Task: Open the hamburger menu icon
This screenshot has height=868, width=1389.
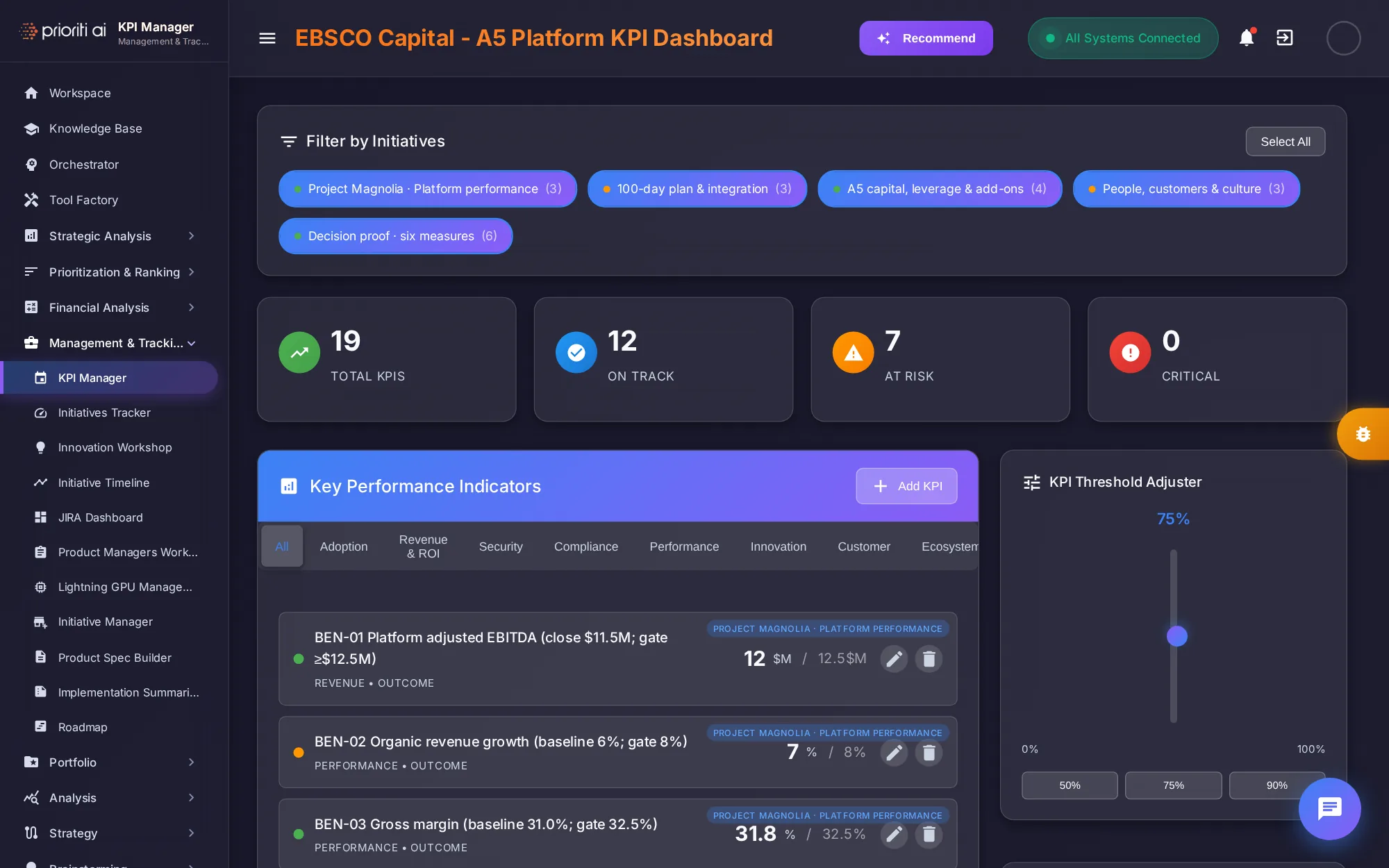Action: (x=267, y=38)
